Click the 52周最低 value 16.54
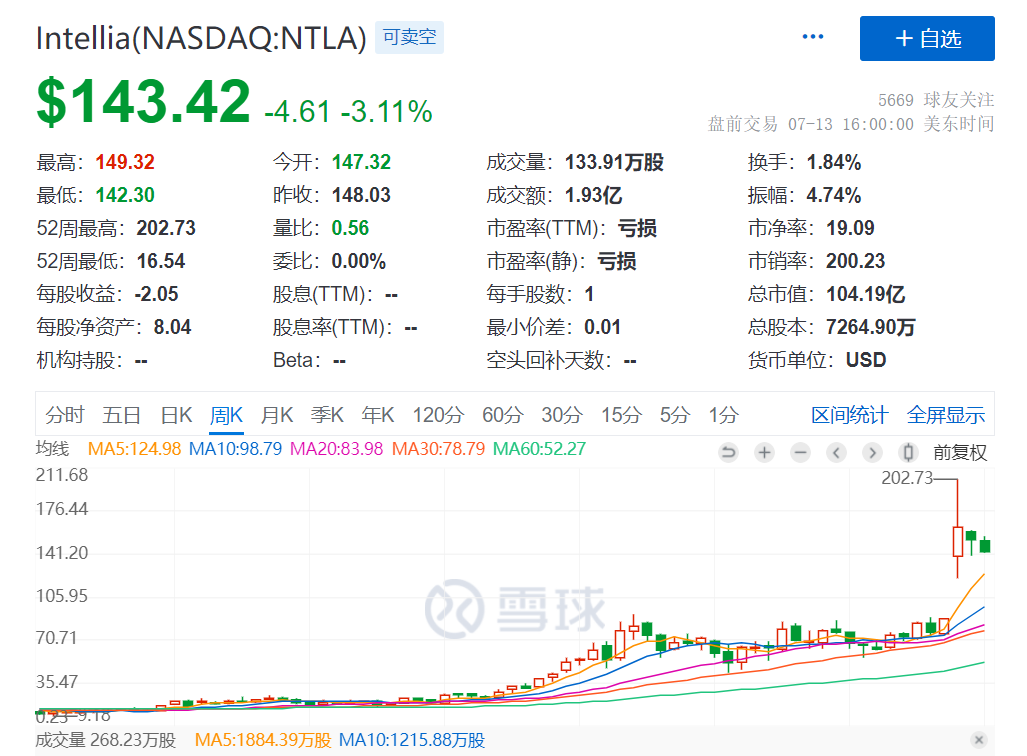 161,261
